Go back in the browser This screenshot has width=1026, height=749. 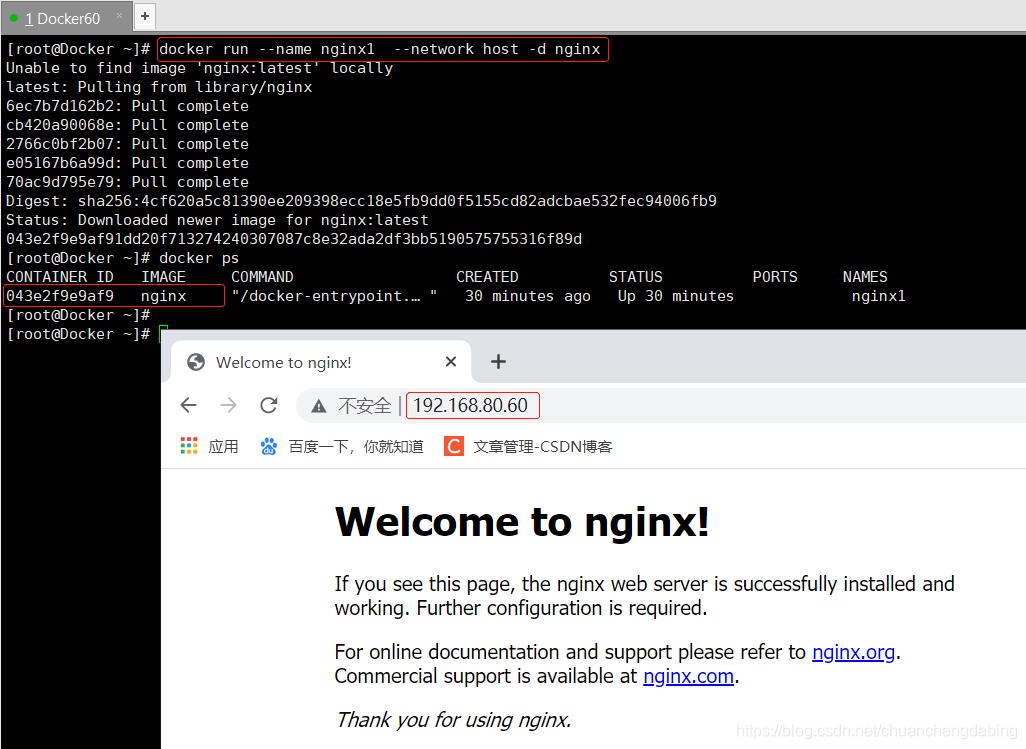click(x=188, y=406)
